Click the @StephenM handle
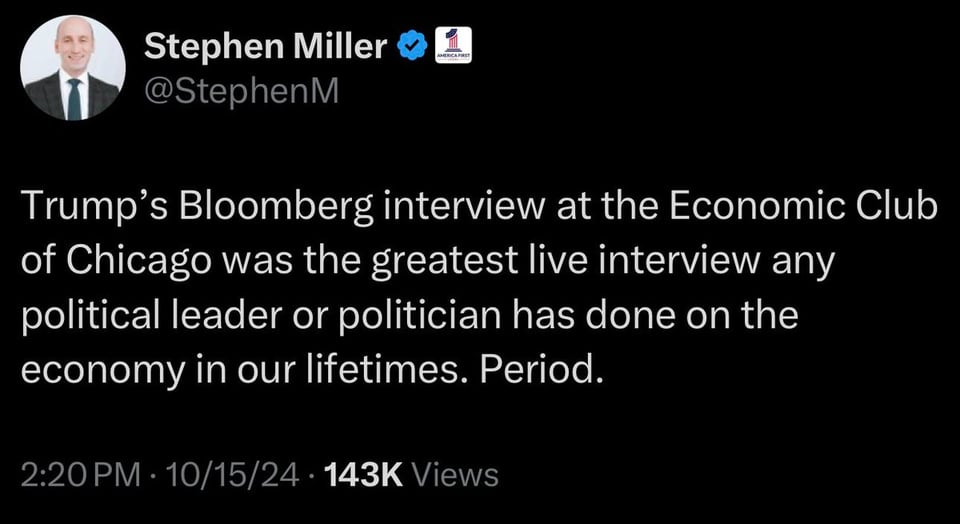This screenshot has height=524, width=960. [x=242, y=92]
